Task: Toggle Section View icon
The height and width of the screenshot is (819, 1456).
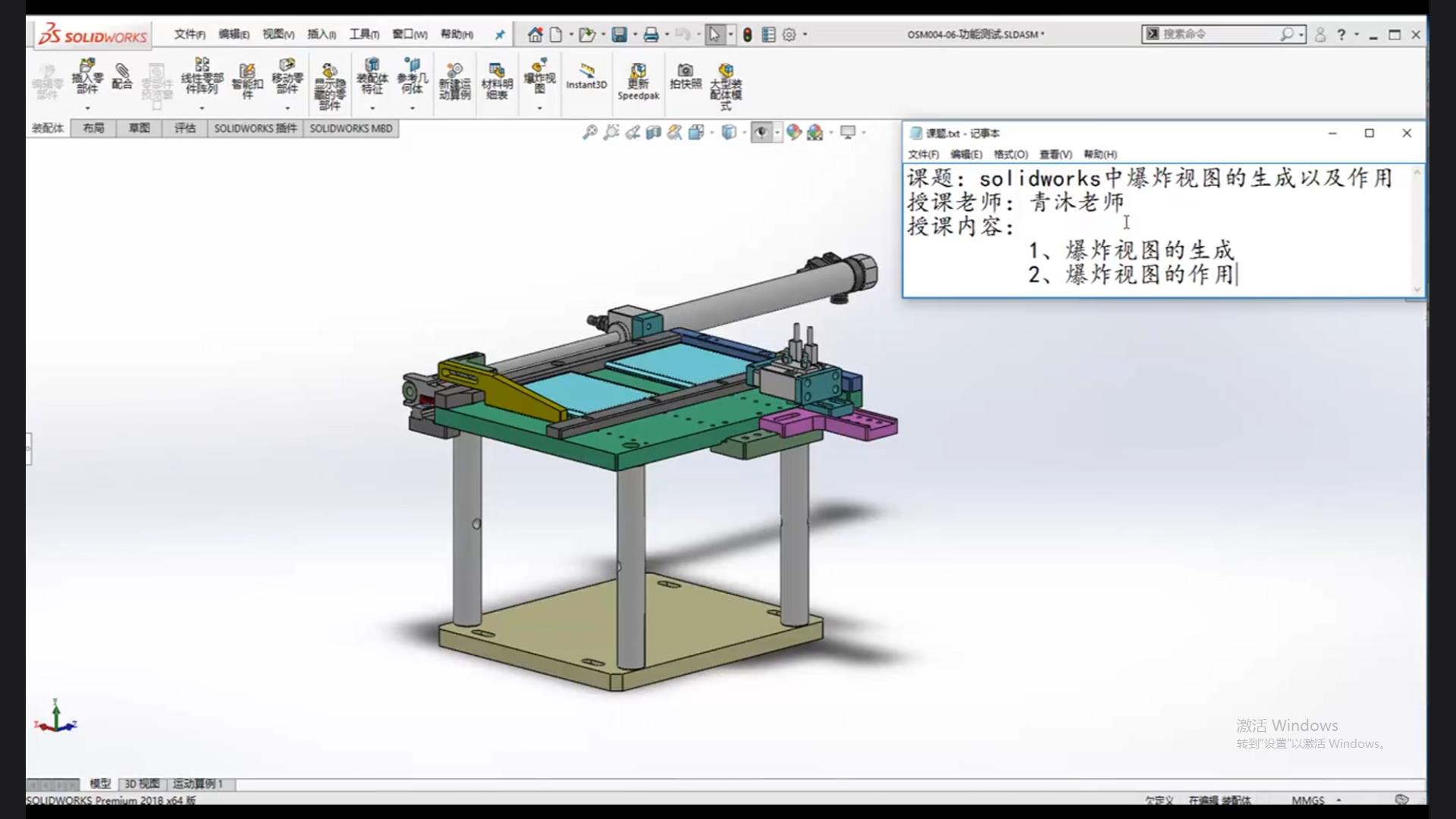Action: pos(654,133)
